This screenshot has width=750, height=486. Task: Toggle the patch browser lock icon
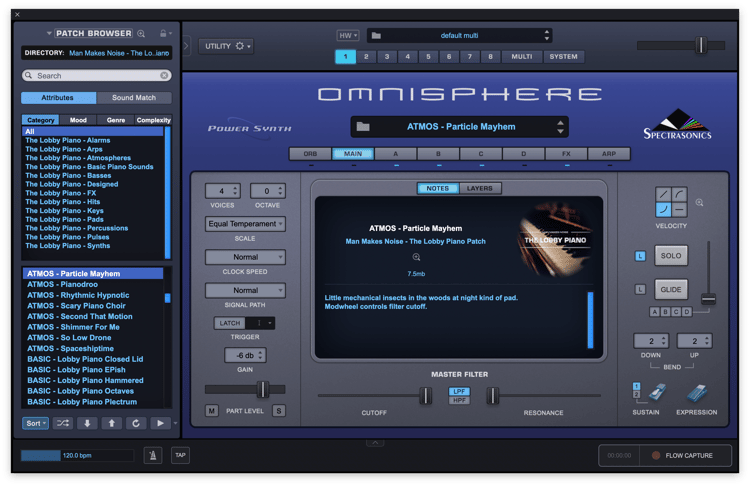coord(163,33)
